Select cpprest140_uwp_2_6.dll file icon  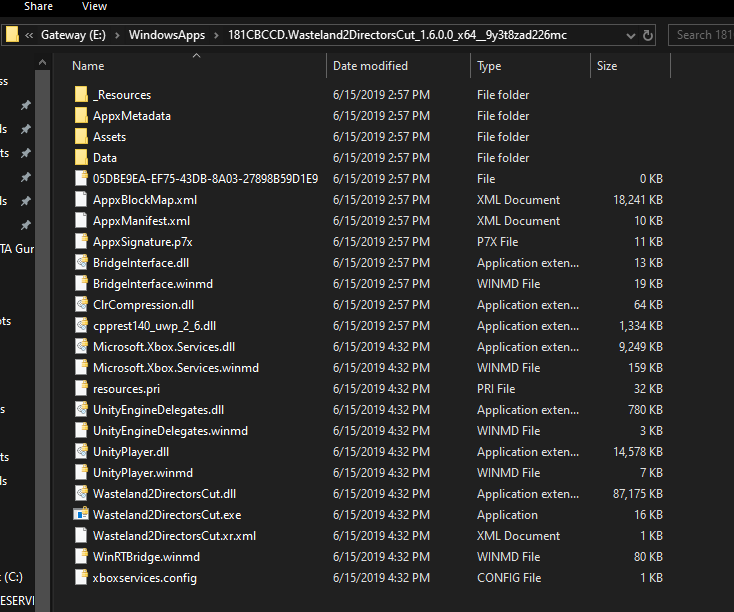(x=81, y=326)
